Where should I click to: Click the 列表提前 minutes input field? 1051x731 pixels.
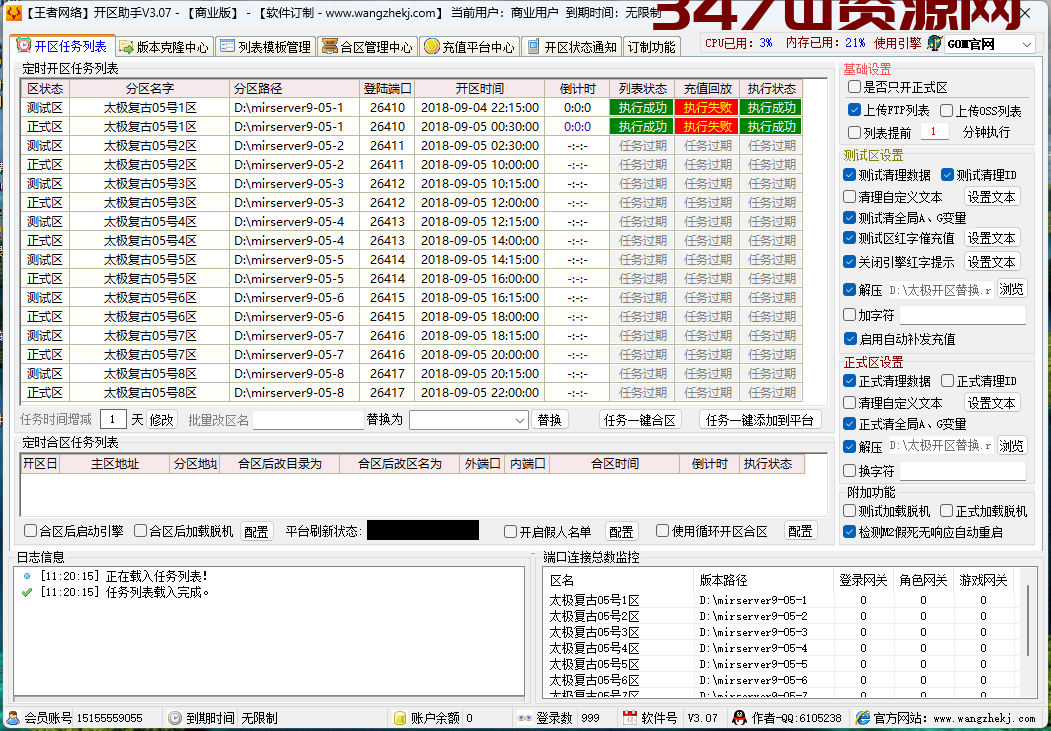tap(934, 132)
